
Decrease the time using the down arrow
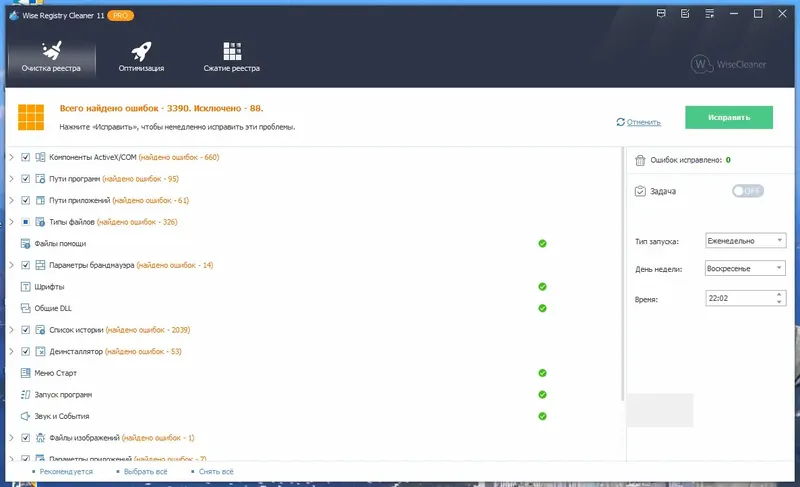779,302
